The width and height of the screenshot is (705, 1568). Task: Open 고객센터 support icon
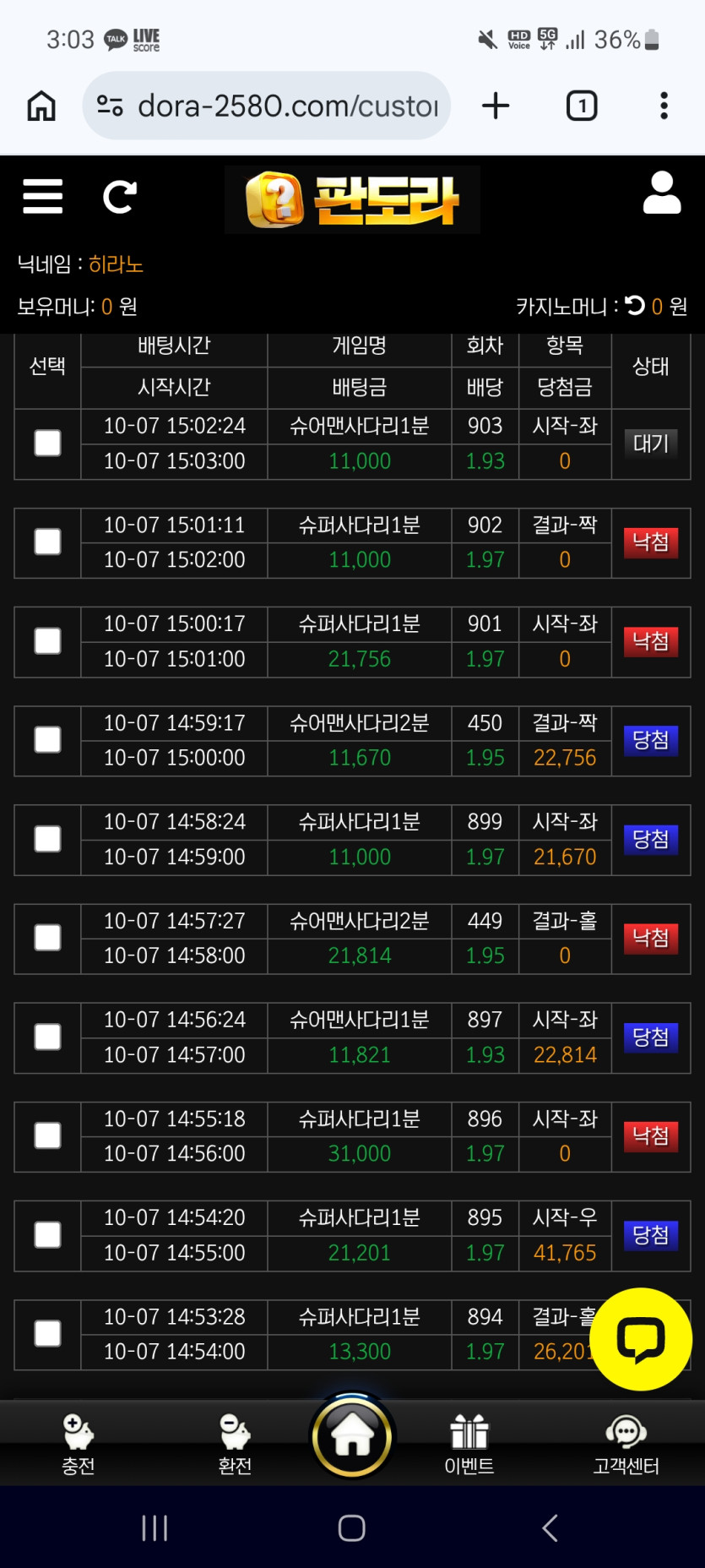coord(626,1445)
